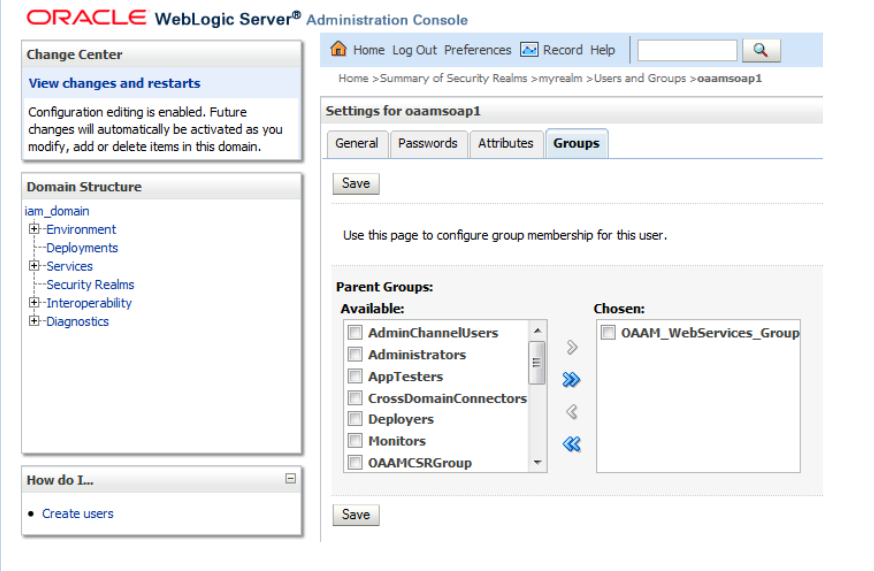Select the Groups tab
Screen dimensions: 874x571
576,144
